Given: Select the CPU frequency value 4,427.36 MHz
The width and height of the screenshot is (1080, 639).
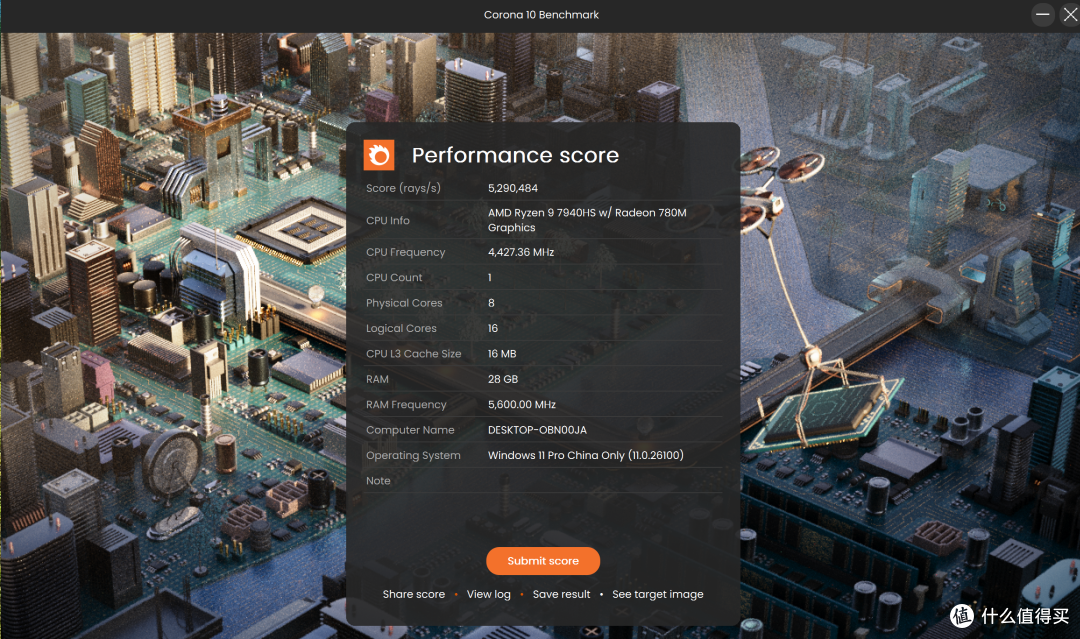Looking at the screenshot, I should point(521,252).
